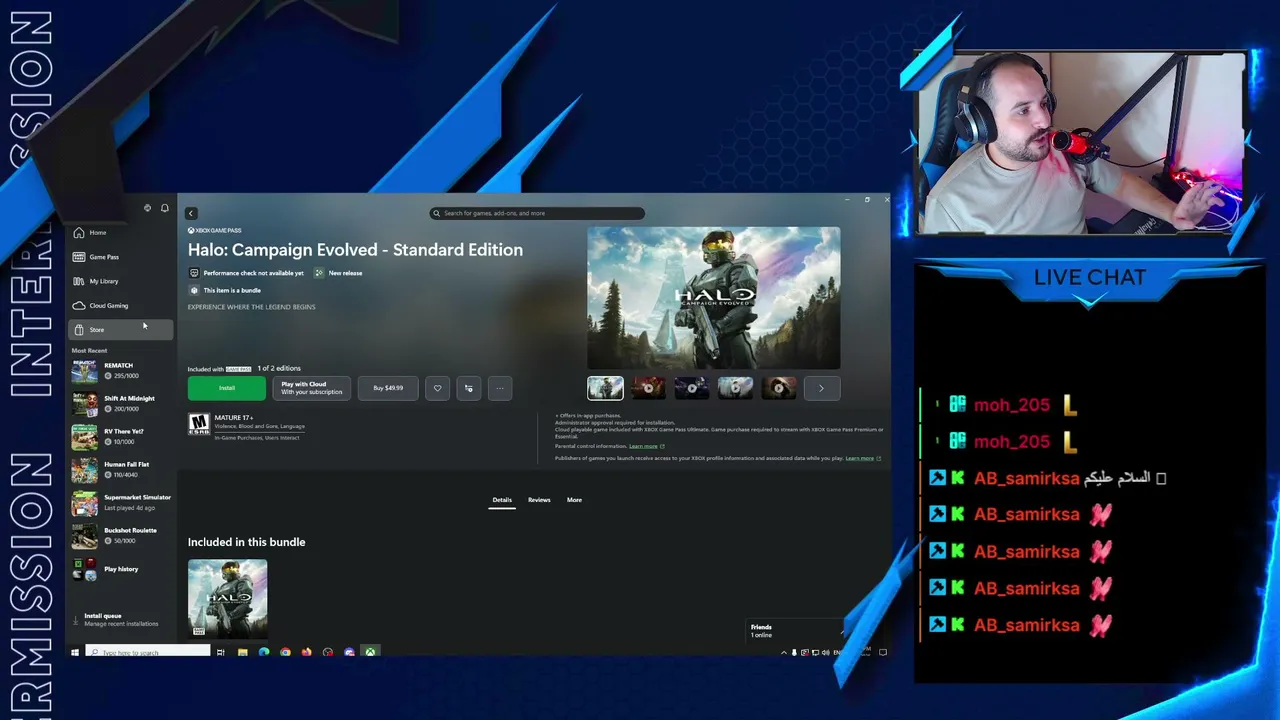Play the third media thumbnail video
This screenshot has height=720, width=1280.
692,388
